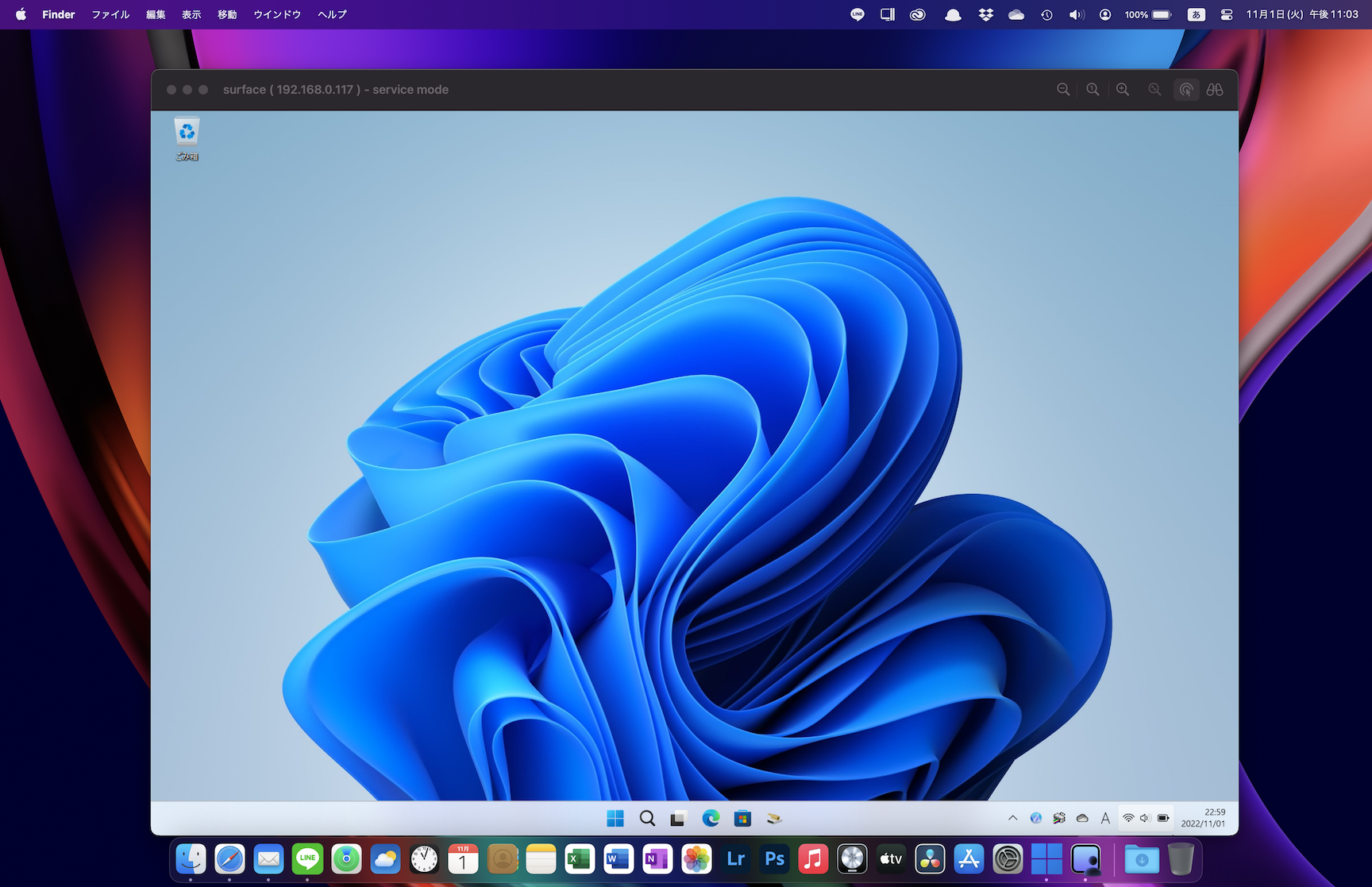Open Weather from the Dock
Screen dimensions: 1372x887
tap(385, 858)
